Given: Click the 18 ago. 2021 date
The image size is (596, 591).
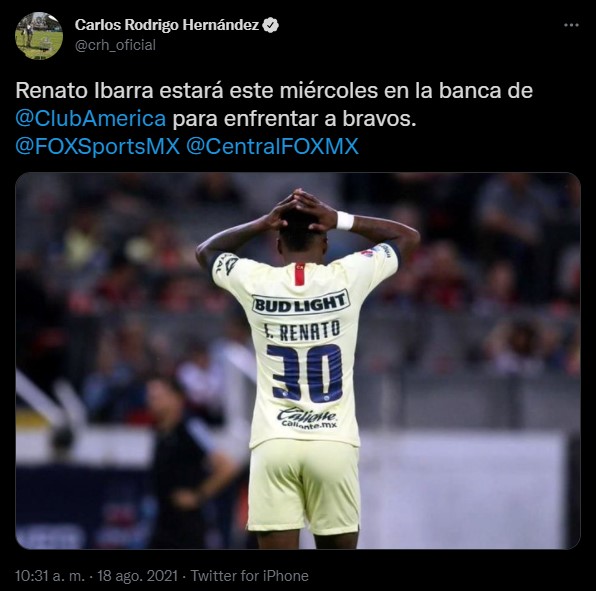Looking at the screenshot, I should coord(137,576).
